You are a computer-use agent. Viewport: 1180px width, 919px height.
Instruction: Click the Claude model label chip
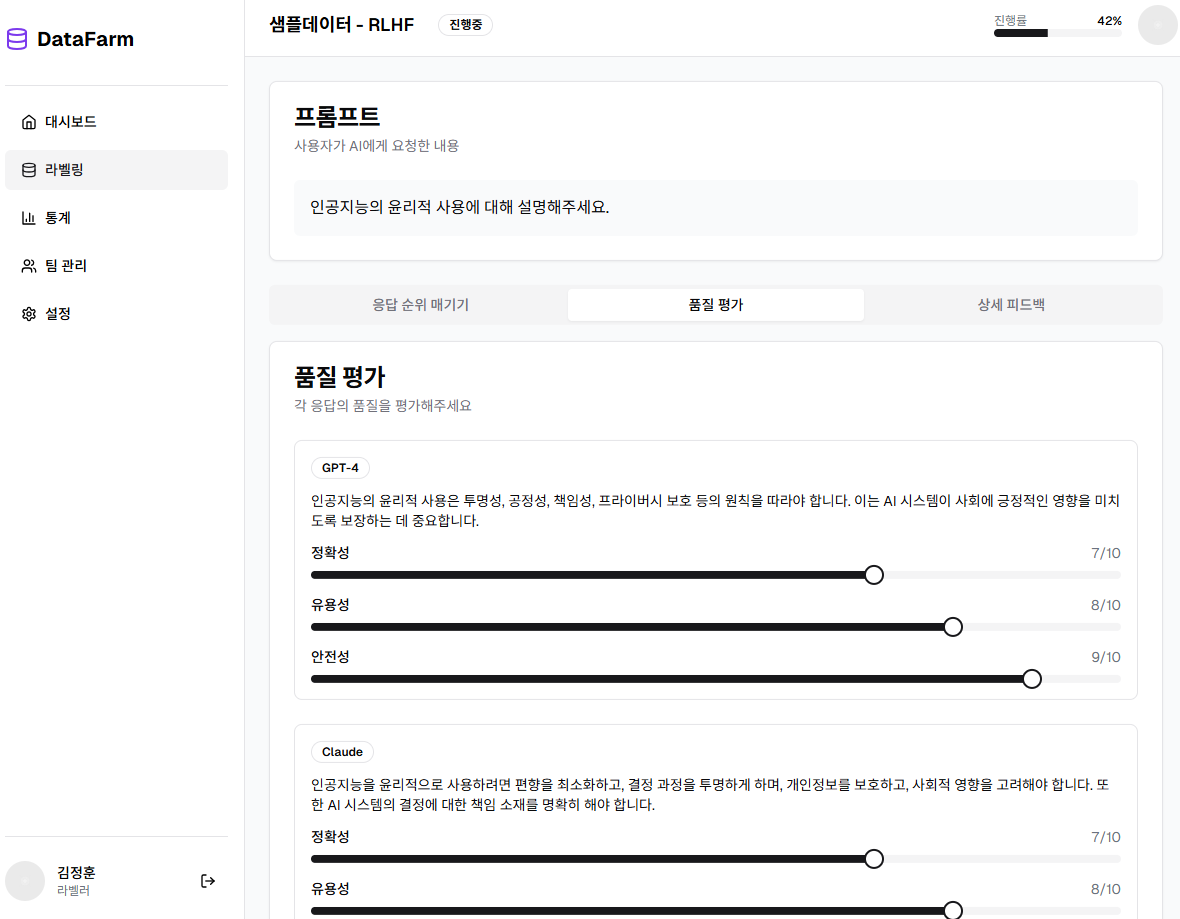click(343, 751)
